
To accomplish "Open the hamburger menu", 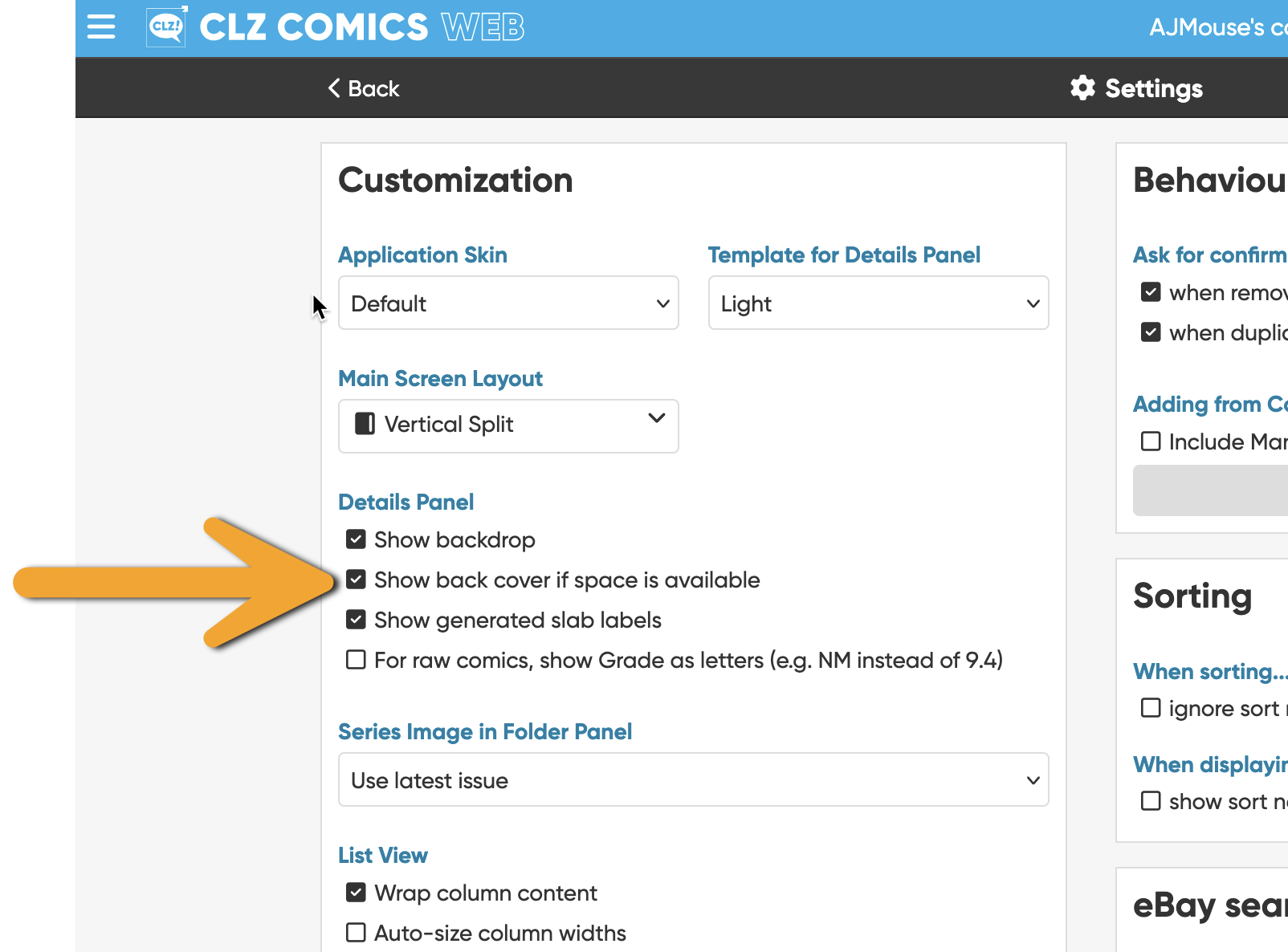I will coord(101,27).
